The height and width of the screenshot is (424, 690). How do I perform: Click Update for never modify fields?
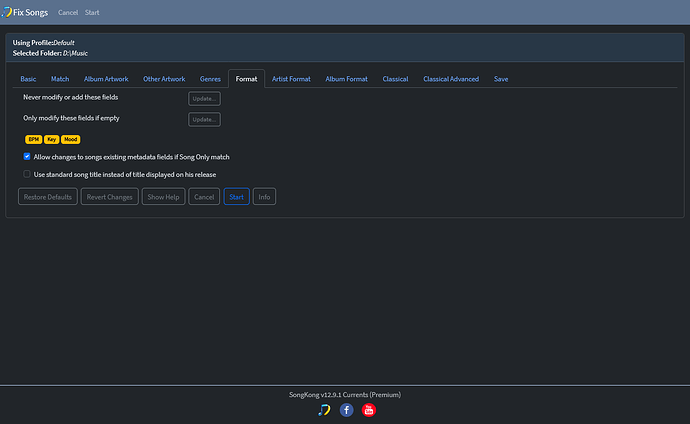(205, 99)
